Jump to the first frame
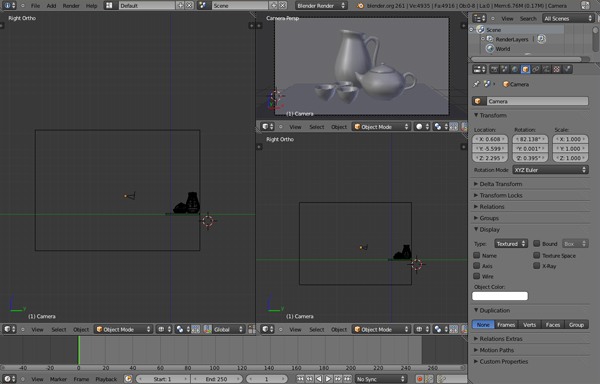 tap(300, 379)
